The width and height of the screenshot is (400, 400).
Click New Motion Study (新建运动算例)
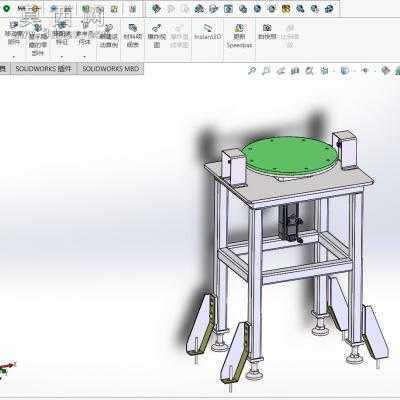(x=109, y=36)
